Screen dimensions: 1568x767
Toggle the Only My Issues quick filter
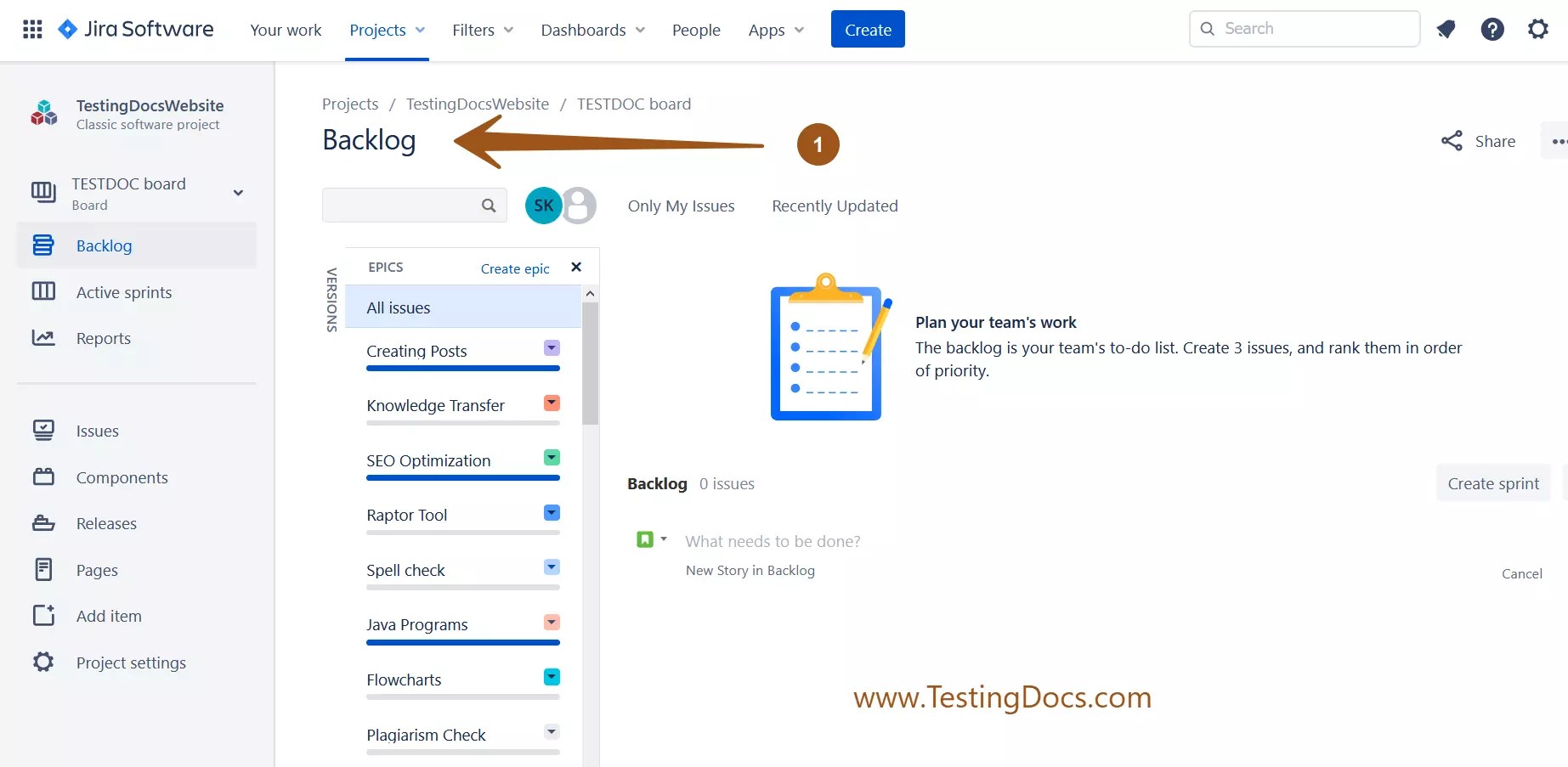coord(681,206)
